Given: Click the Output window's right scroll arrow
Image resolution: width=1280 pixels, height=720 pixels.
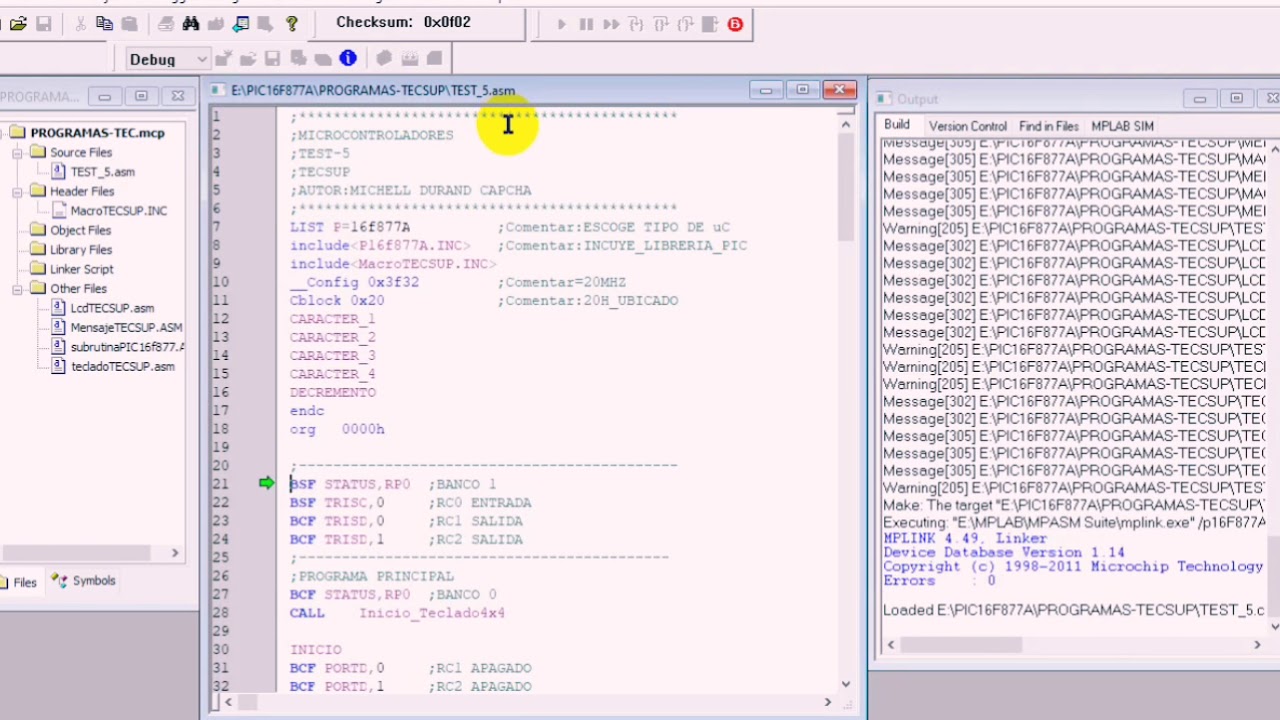Looking at the screenshot, I should pyautogui.click(x=1257, y=645).
